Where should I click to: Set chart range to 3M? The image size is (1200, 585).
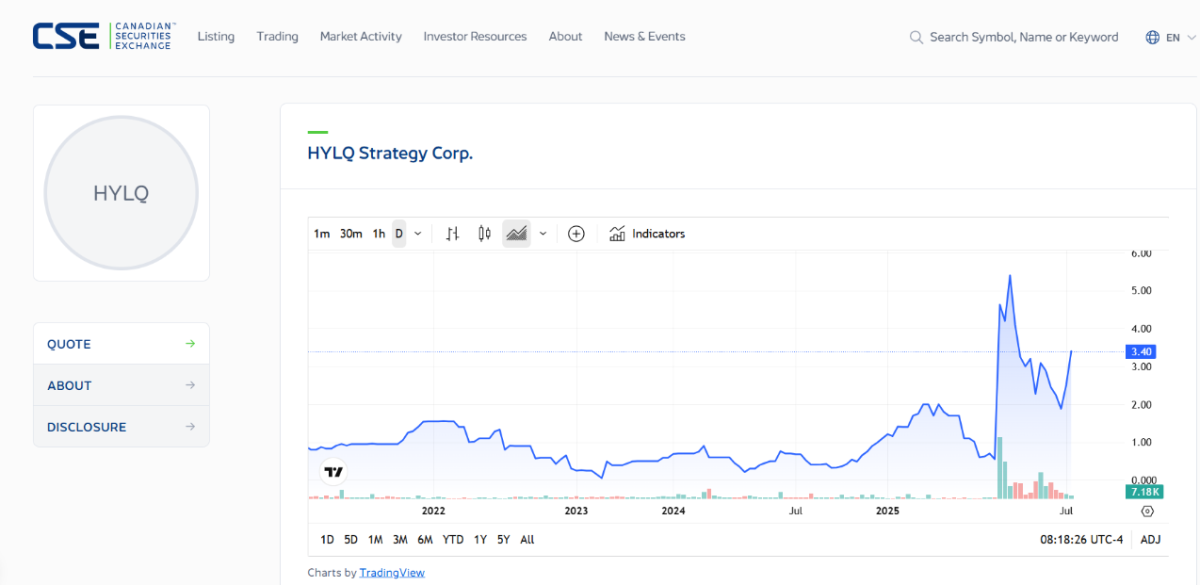400,540
